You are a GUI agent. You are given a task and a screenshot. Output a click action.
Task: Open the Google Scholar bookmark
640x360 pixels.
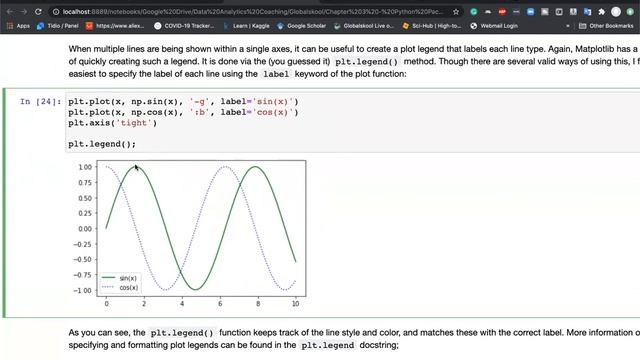point(302,26)
